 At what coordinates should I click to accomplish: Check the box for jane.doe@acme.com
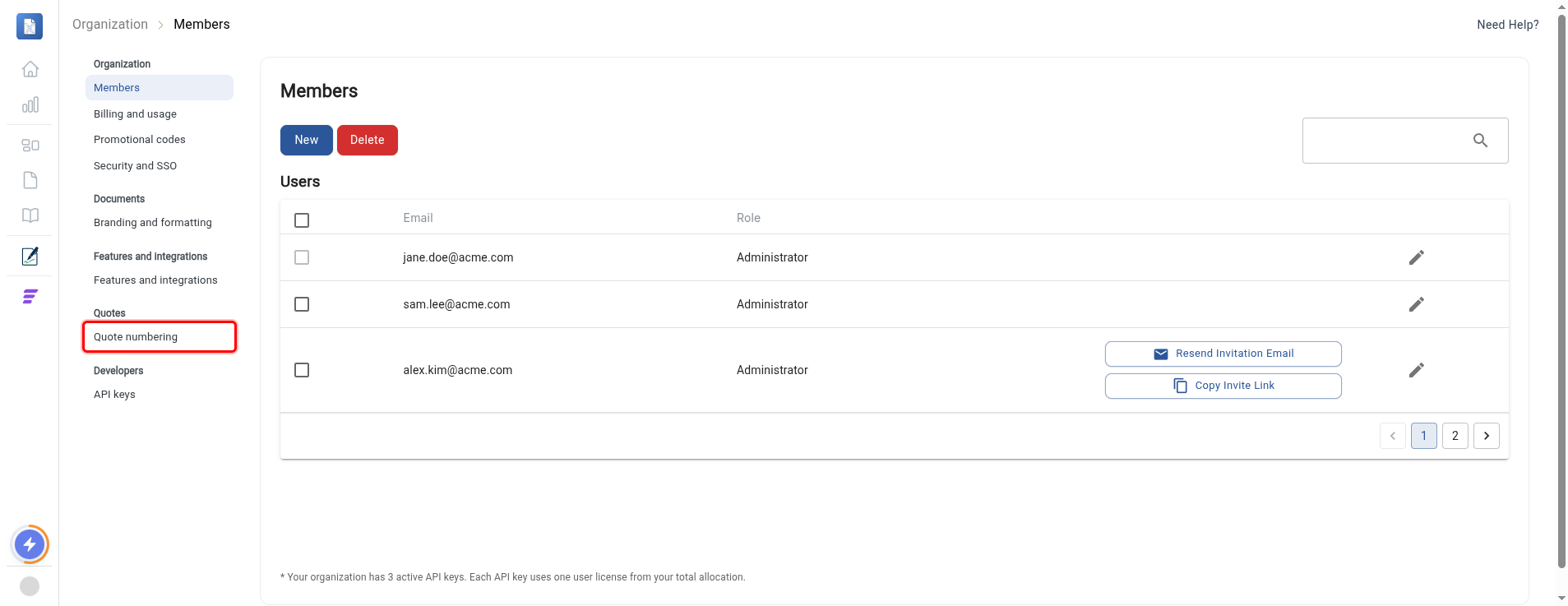302,257
